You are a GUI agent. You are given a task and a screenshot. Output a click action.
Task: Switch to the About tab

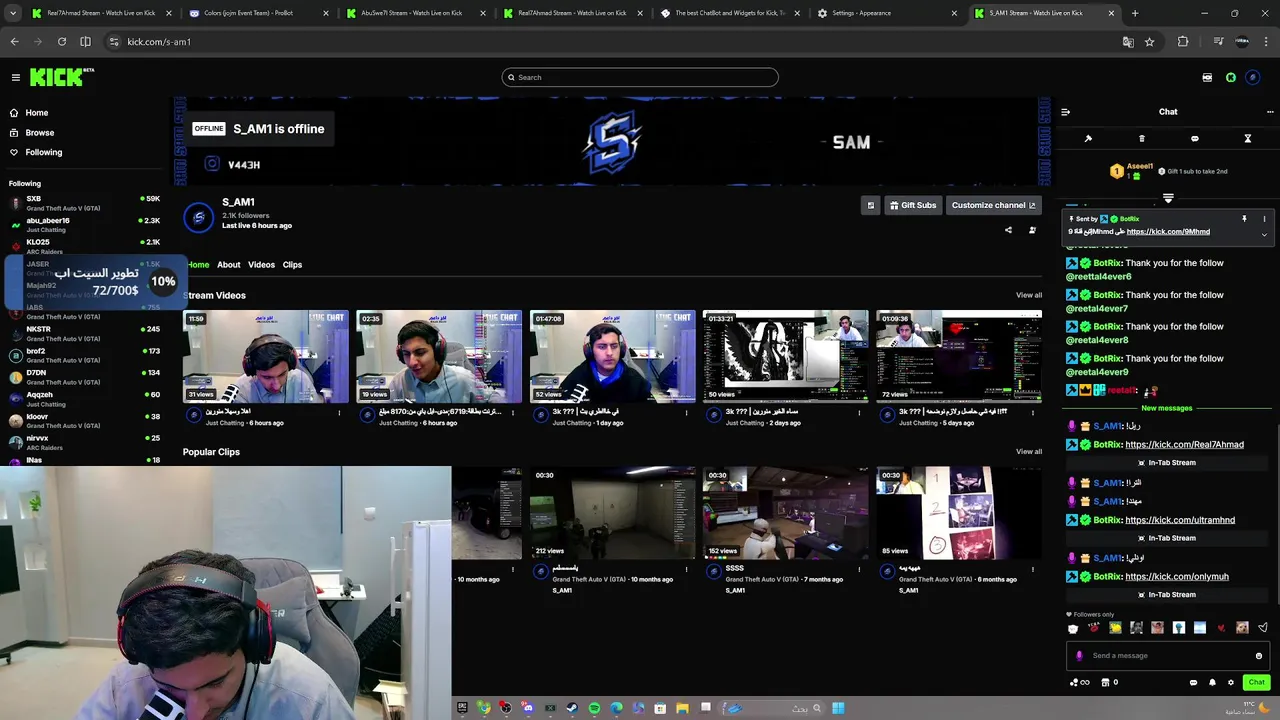[x=229, y=265]
